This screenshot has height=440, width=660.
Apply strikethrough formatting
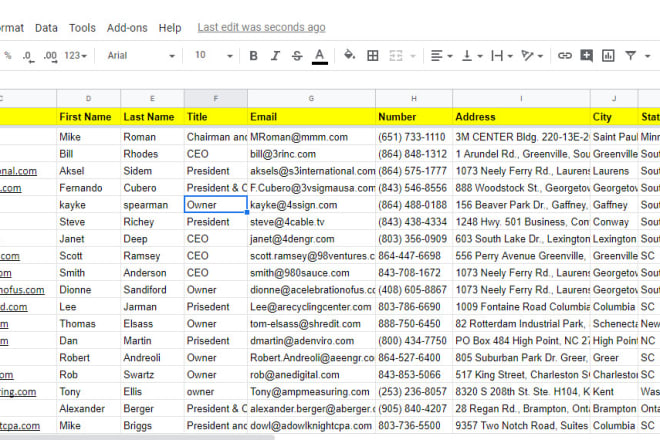297,56
